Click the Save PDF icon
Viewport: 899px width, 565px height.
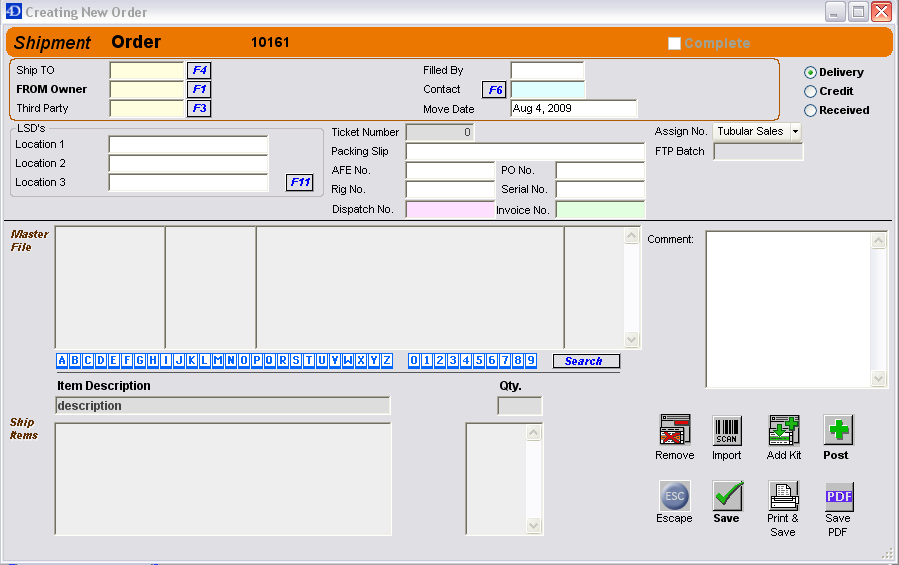pos(839,497)
